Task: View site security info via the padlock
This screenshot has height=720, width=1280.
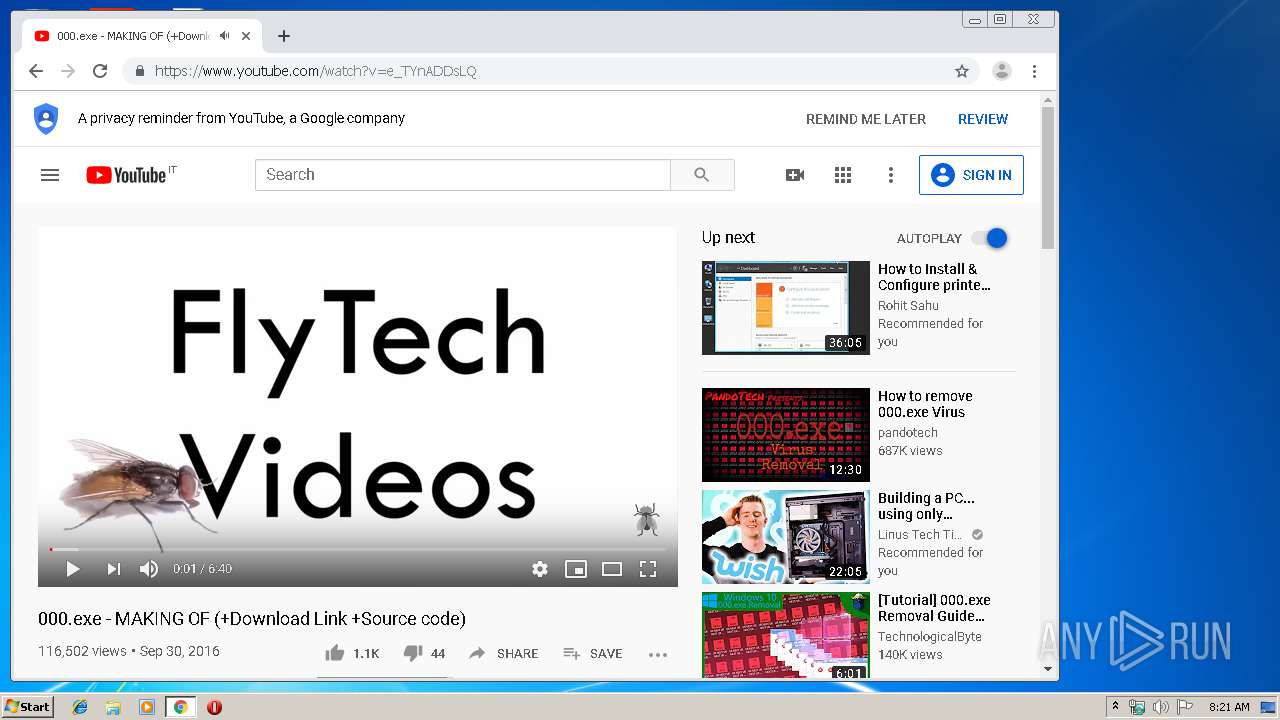Action: [139, 71]
